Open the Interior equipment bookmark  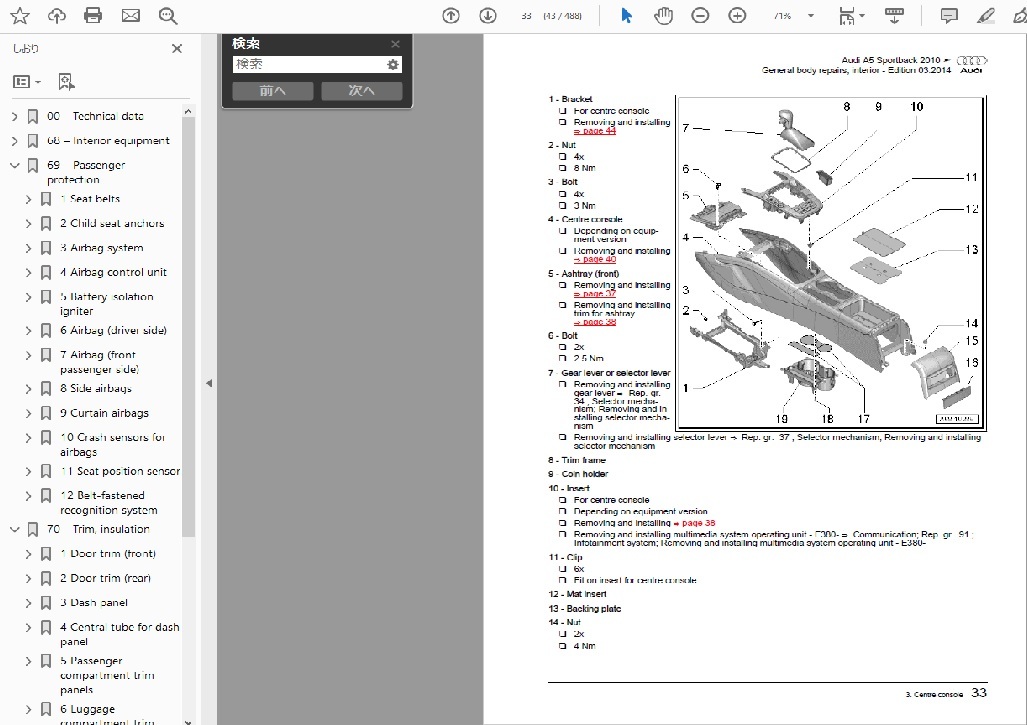pos(108,141)
